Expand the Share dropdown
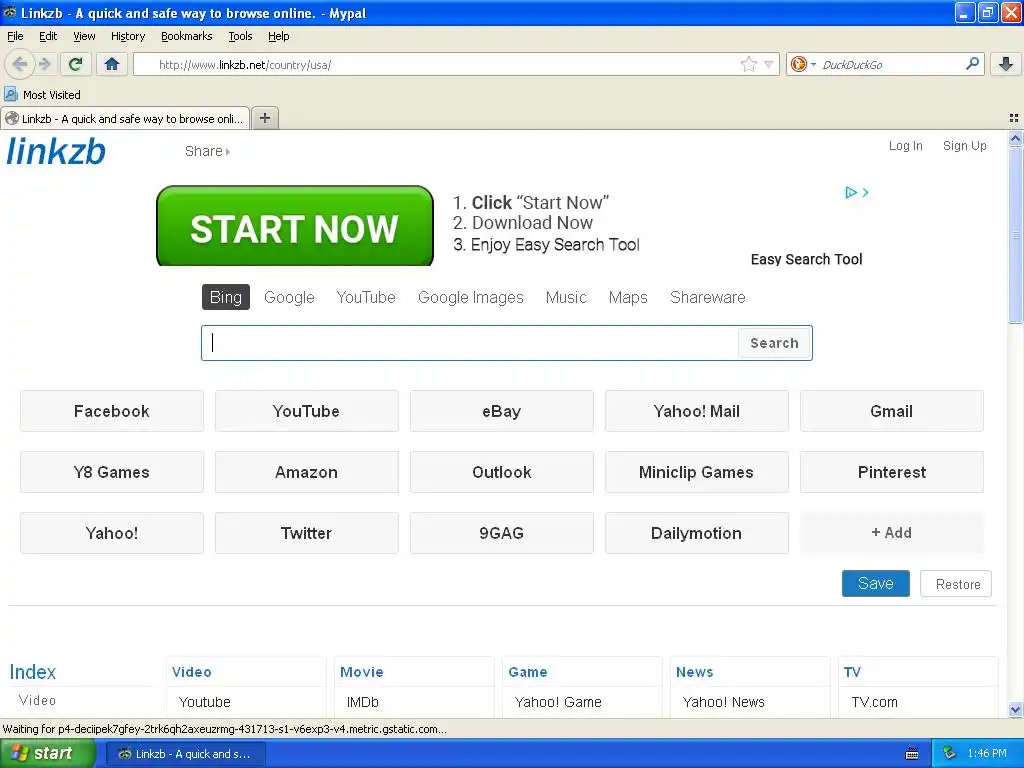The height and width of the screenshot is (768, 1024). click(207, 152)
